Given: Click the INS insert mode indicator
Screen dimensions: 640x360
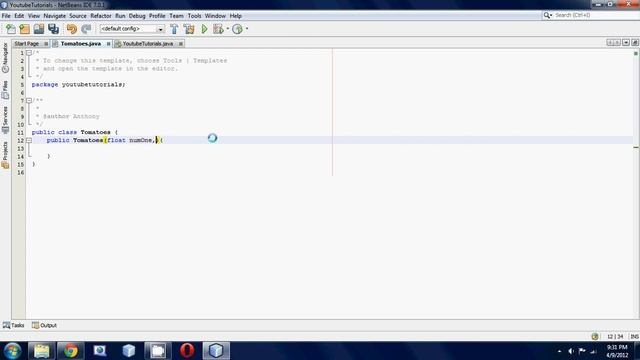Looking at the screenshot, I should point(634,337).
